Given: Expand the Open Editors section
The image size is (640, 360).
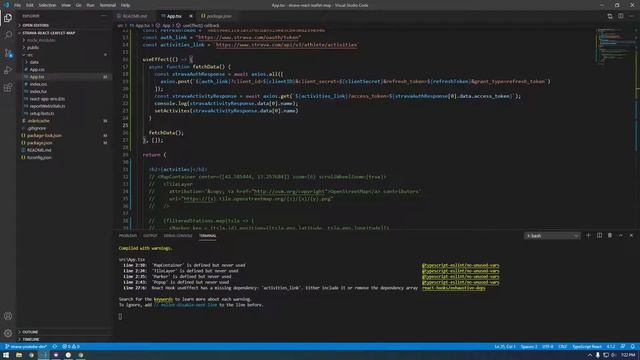Looking at the screenshot, I should tap(35, 25).
